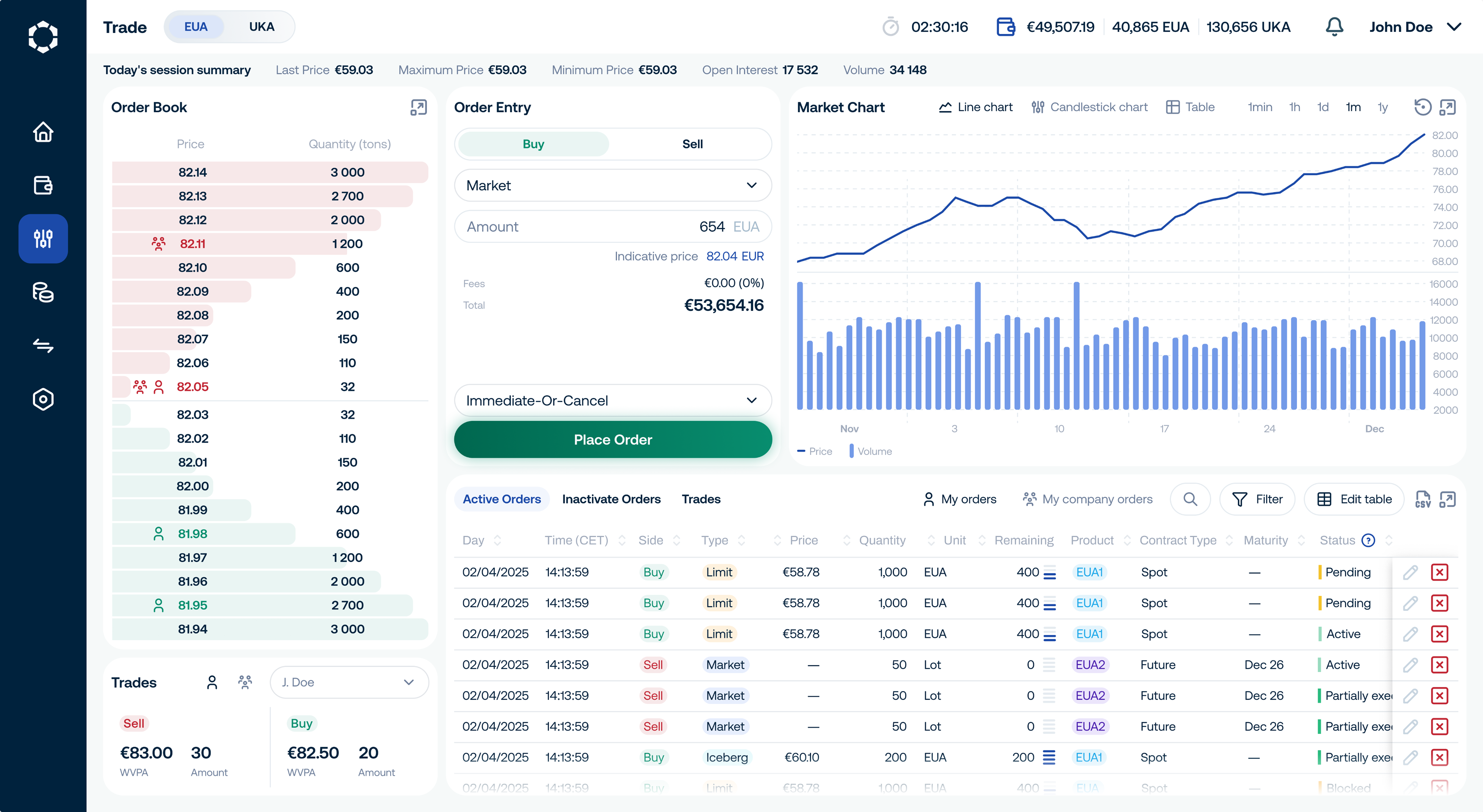Expand the Market Chart panel
This screenshot has width=1483, height=812.
click(x=1447, y=107)
